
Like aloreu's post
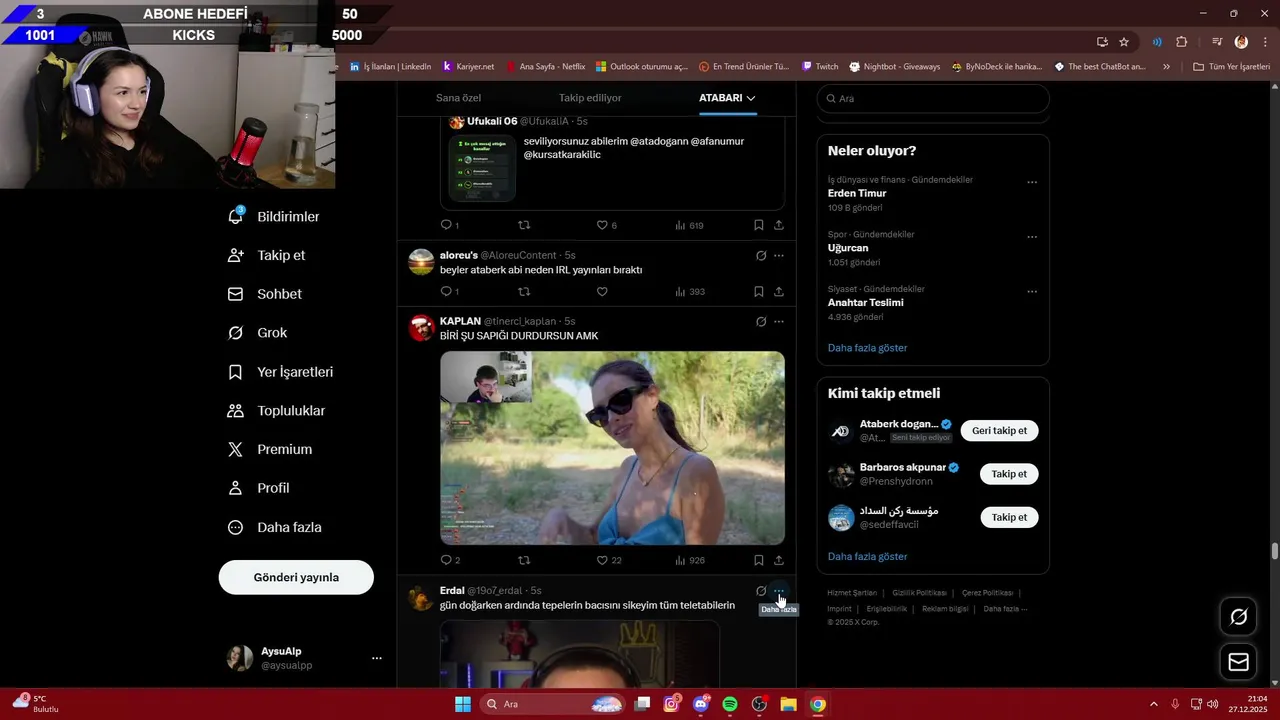(x=602, y=292)
